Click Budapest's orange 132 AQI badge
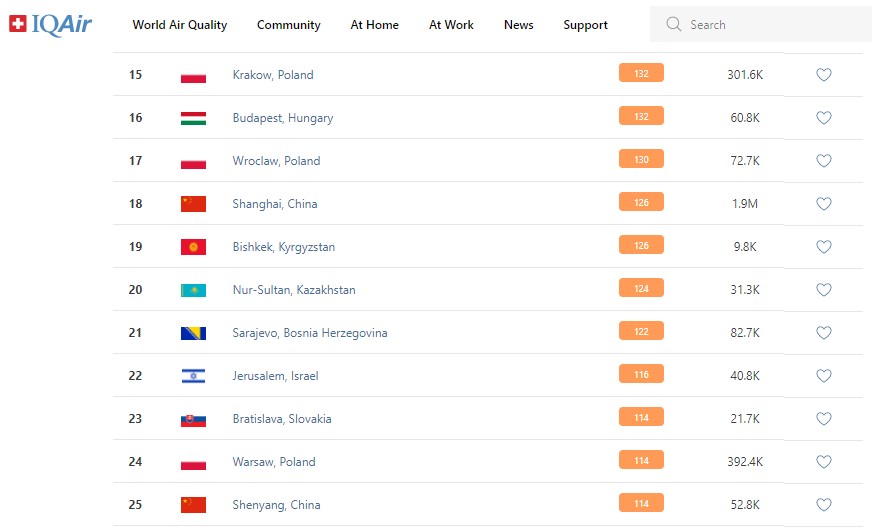This screenshot has height=528, width=872. [641, 117]
